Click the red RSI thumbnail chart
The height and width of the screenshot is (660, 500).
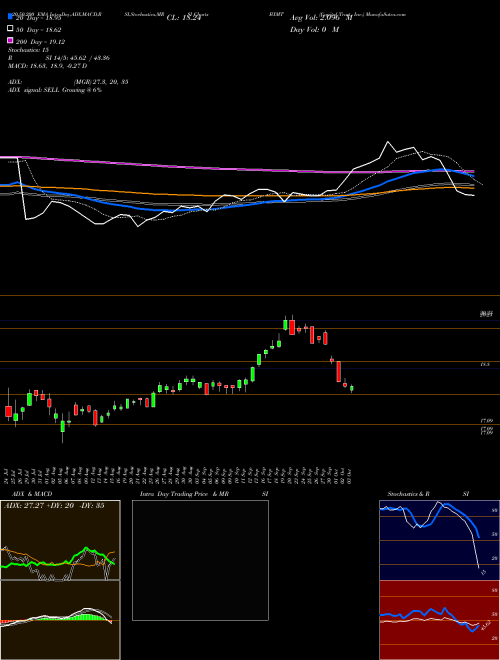click(439, 620)
